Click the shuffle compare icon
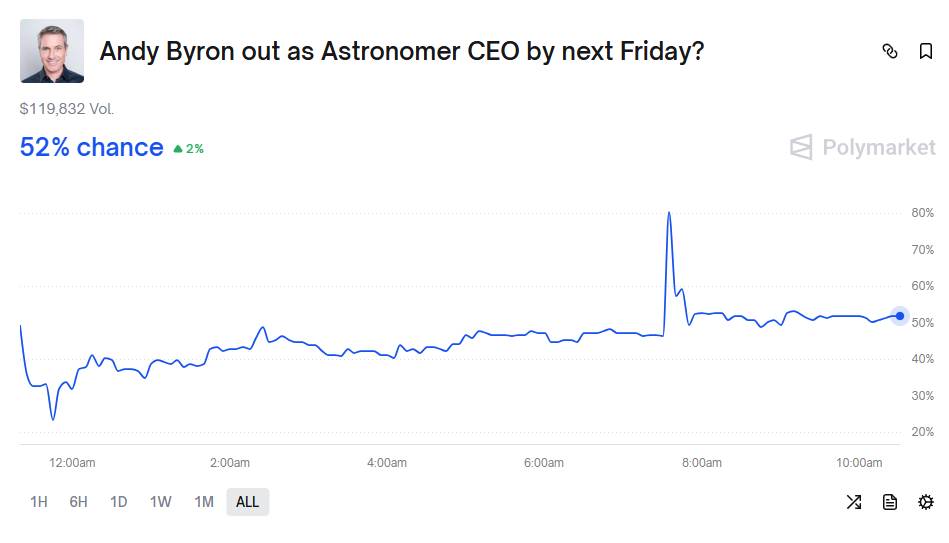Viewport: 949px width, 543px height. tap(854, 502)
